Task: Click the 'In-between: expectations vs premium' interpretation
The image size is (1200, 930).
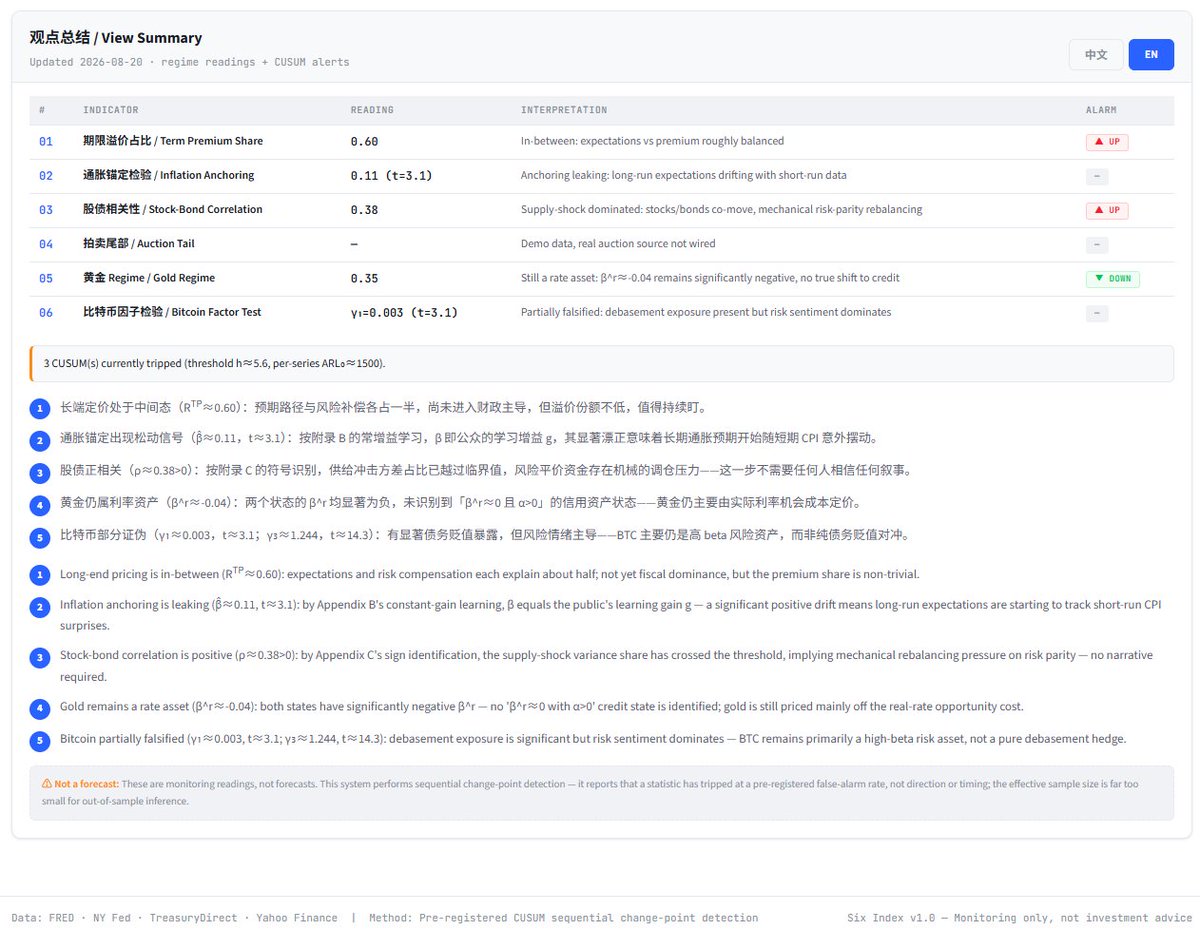Action: tap(652, 142)
